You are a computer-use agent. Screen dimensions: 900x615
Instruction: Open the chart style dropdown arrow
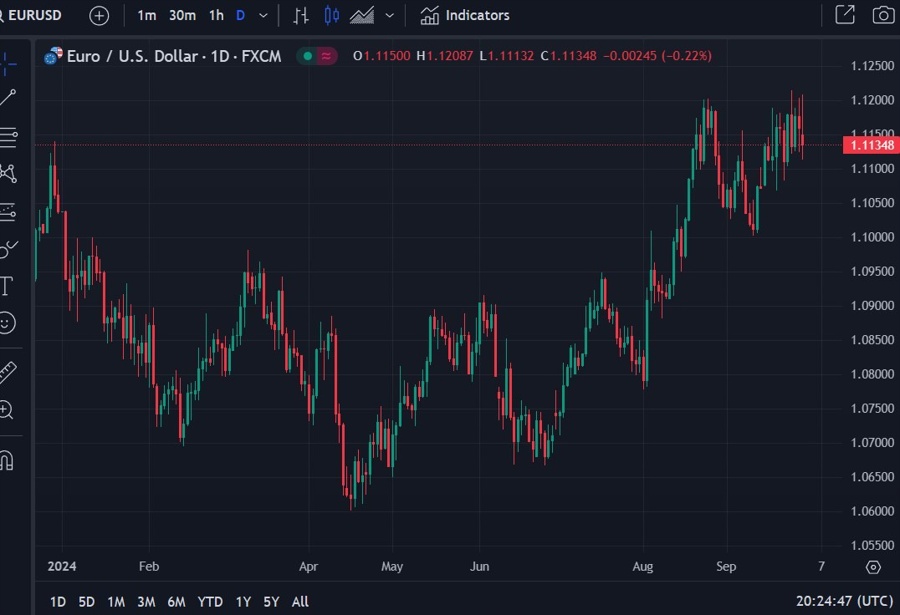(389, 15)
